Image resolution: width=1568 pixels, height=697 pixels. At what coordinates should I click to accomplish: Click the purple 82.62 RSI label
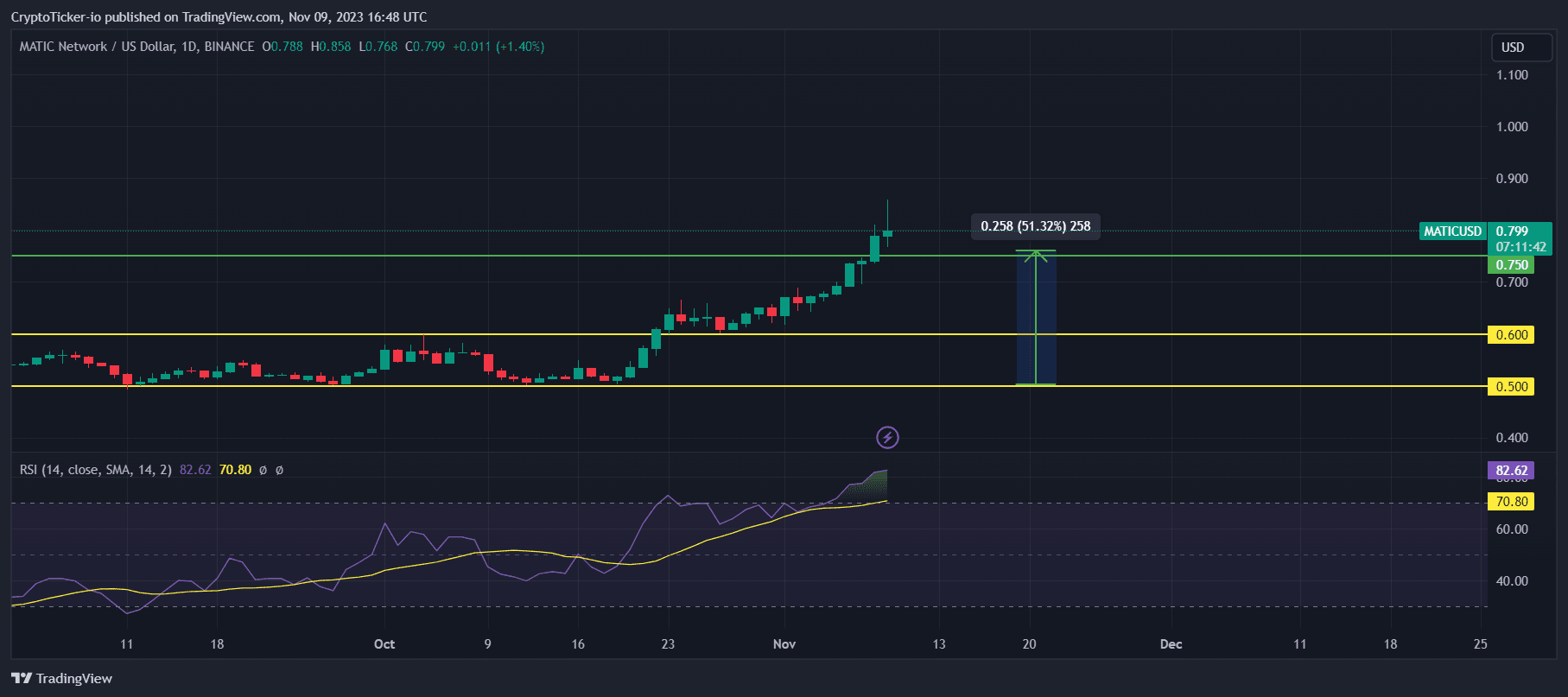tap(1511, 471)
